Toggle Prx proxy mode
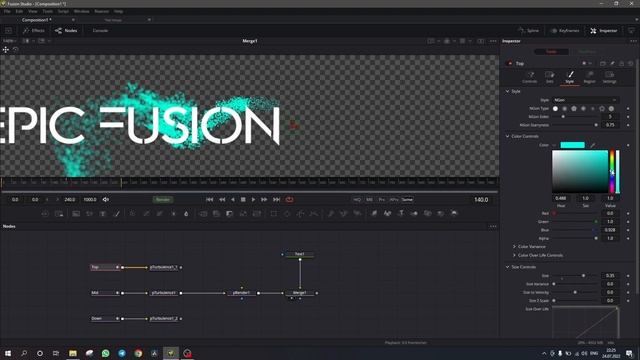The image size is (640, 360). (382, 200)
